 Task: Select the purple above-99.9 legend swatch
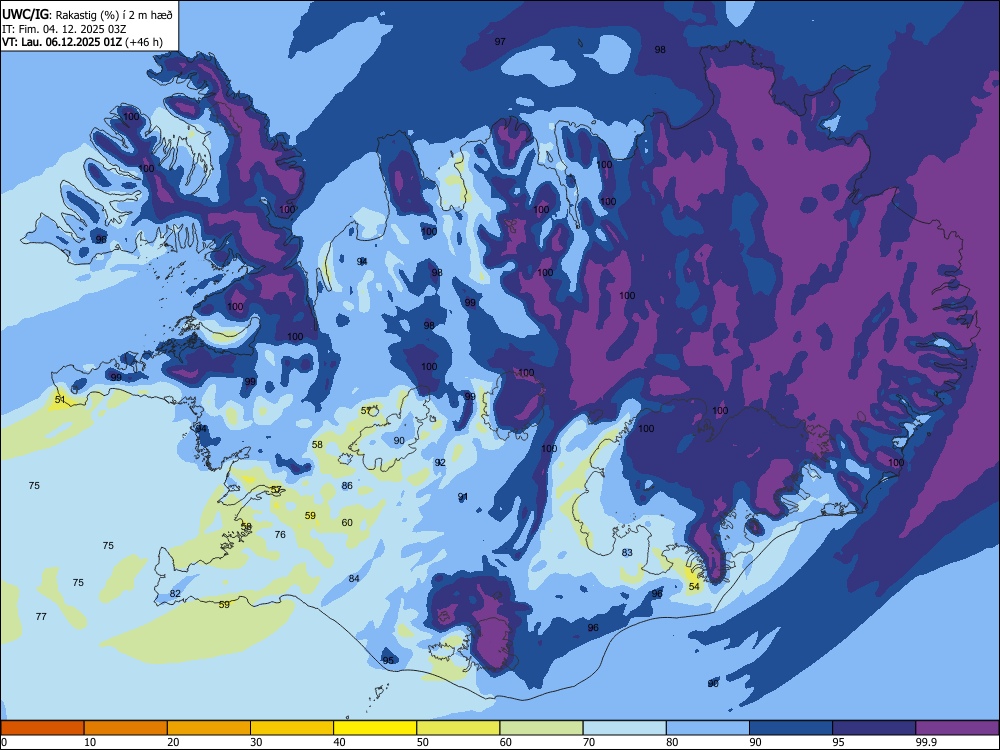pos(957,728)
